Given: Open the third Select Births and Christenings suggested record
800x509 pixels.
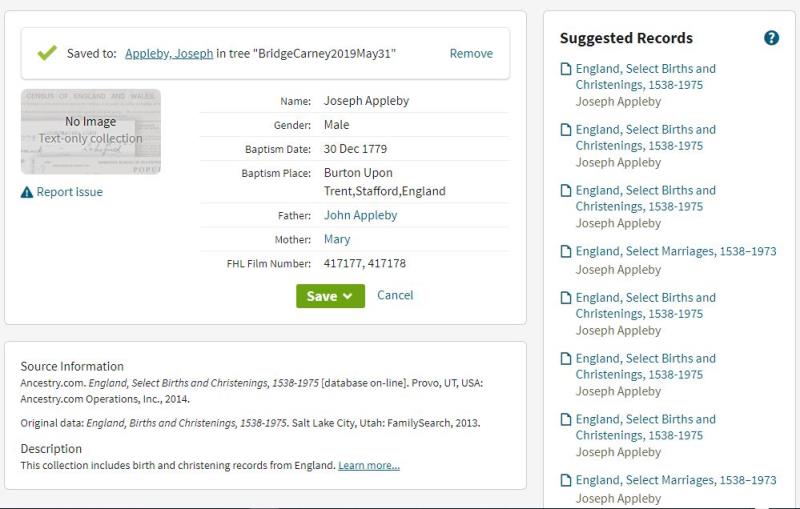Looking at the screenshot, I should tap(645, 198).
